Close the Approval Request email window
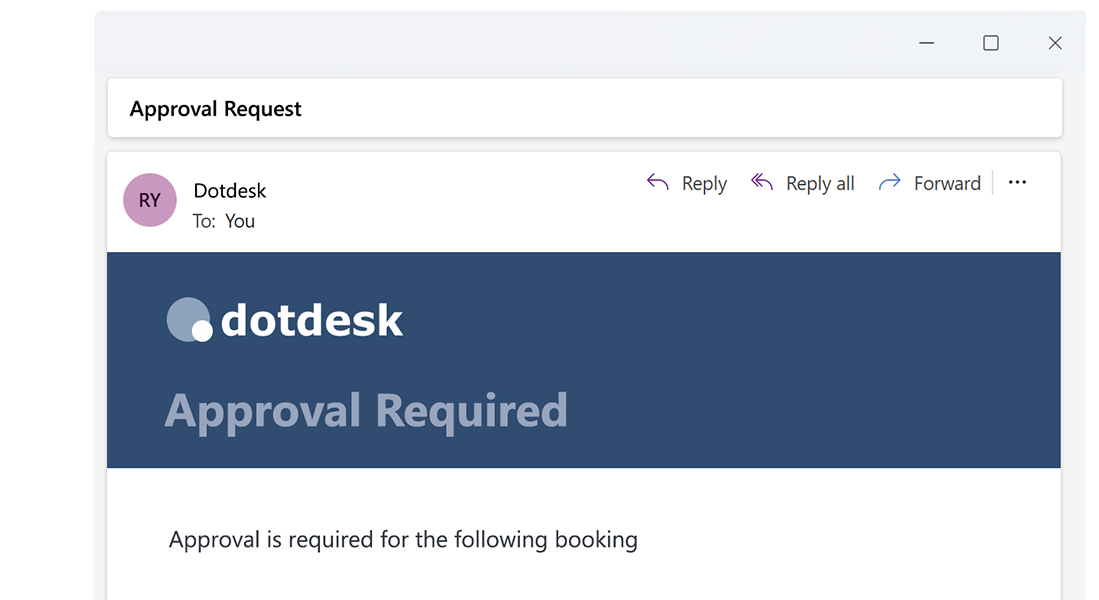Screen dimensions: 1099x600 point(1055,43)
